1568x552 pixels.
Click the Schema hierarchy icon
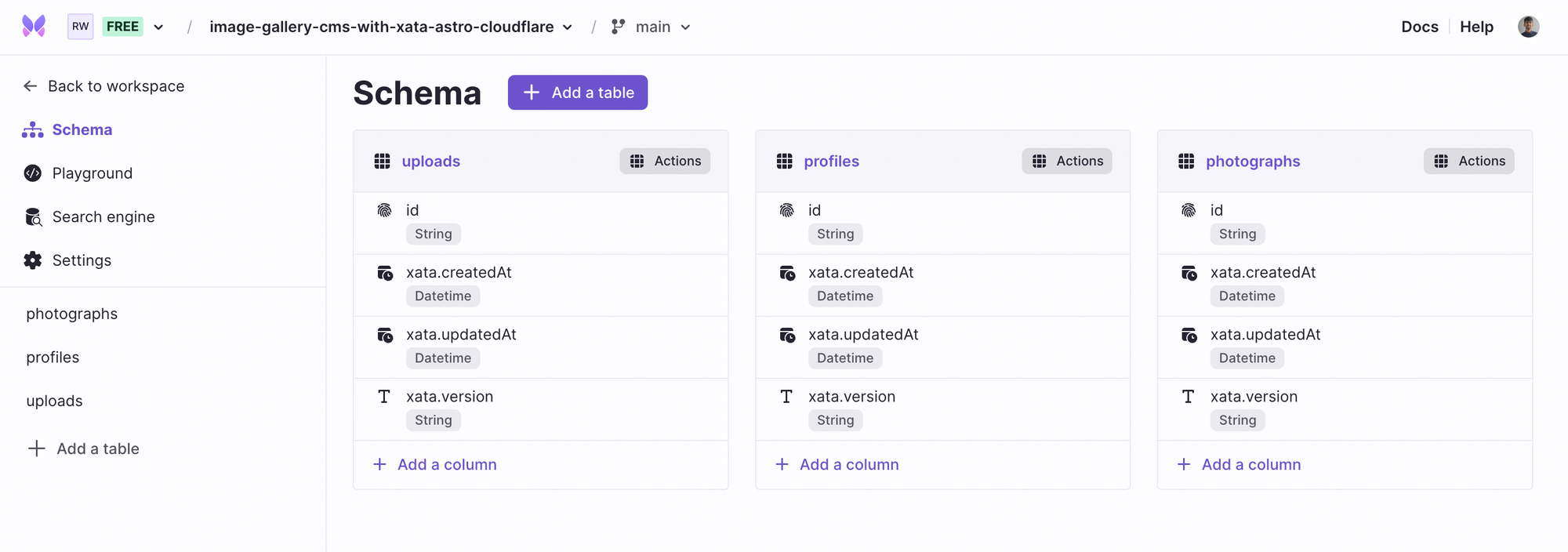tap(32, 130)
